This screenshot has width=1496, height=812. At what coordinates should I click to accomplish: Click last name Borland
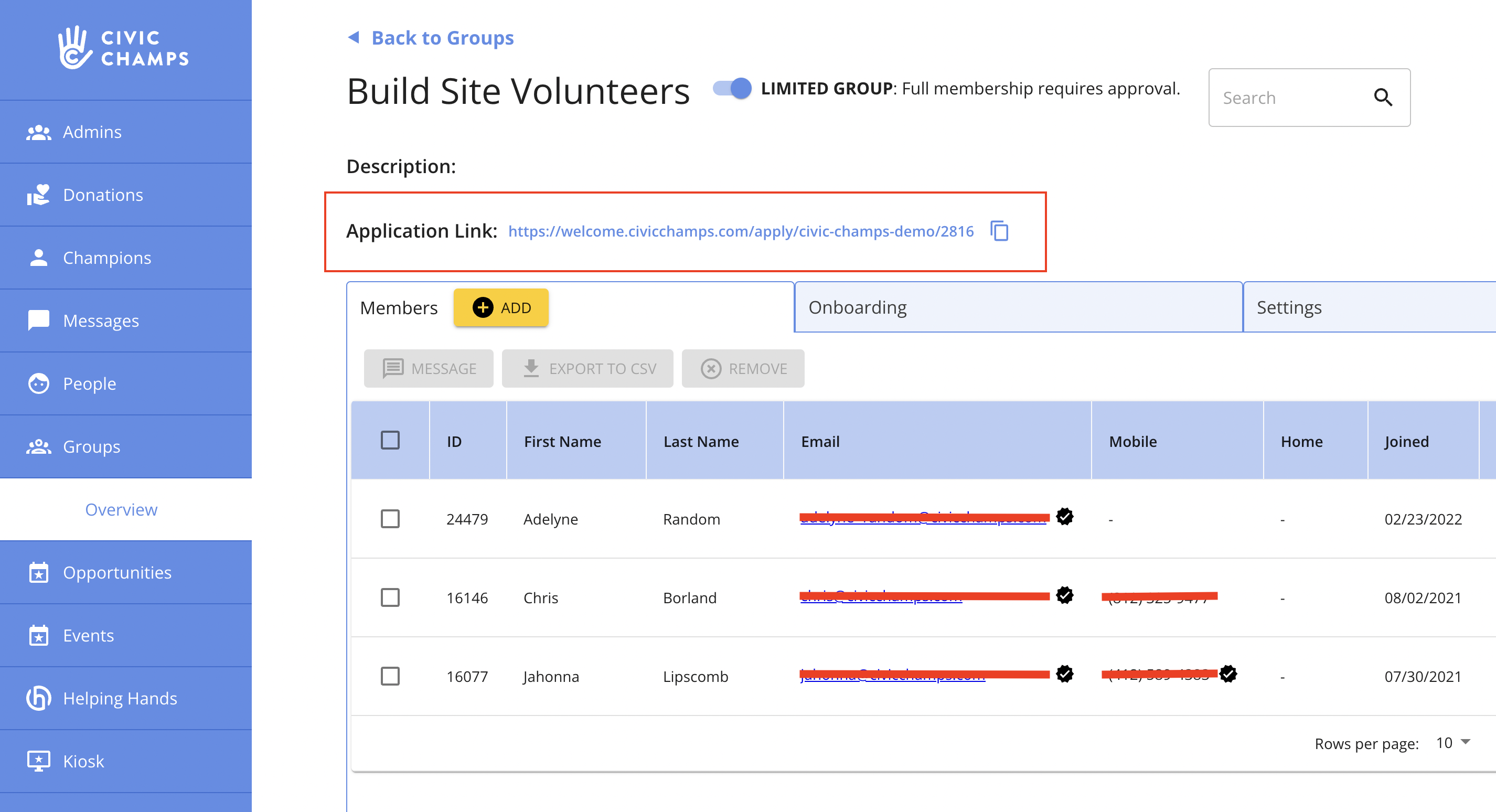point(689,597)
